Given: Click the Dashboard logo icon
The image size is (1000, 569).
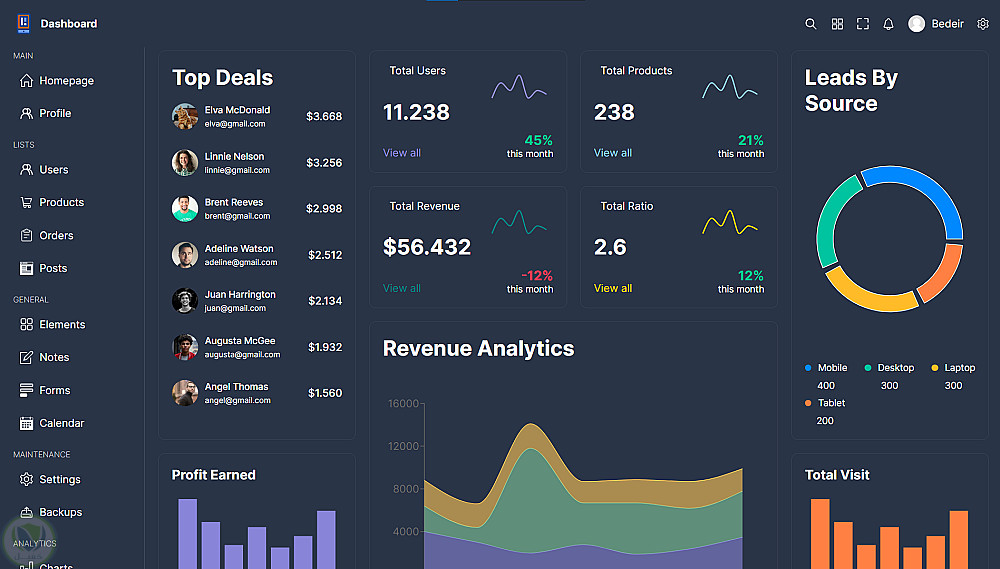Looking at the screenshot, I should point(24,23).
